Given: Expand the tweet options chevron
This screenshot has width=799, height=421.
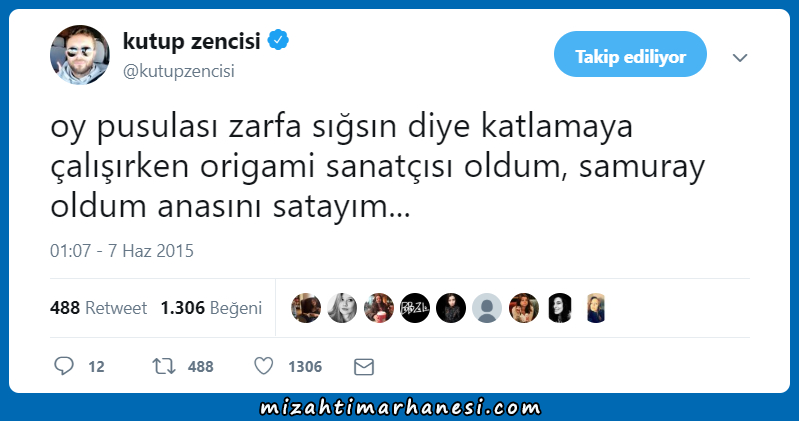Looking at the screenshot, I should pyautogui.click(x=740, y=57).
